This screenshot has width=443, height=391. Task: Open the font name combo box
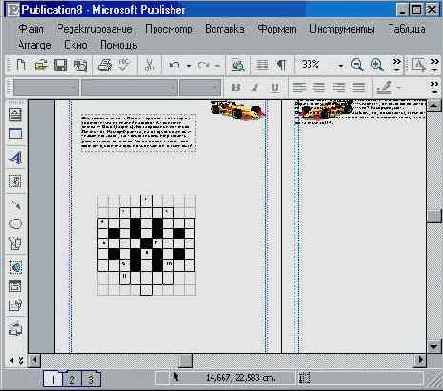pyautogui.click(x=129, y=88)
